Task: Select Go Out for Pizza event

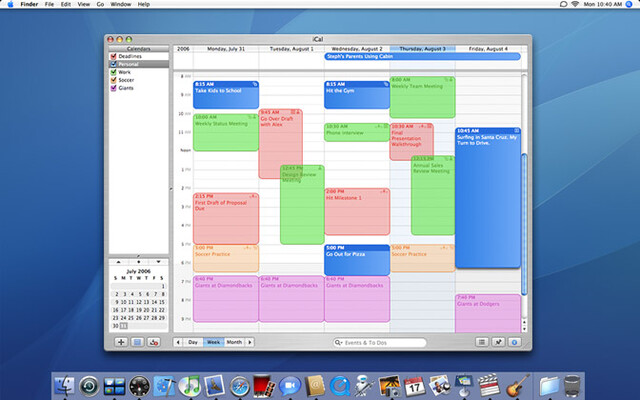Action: pos(357,260)
